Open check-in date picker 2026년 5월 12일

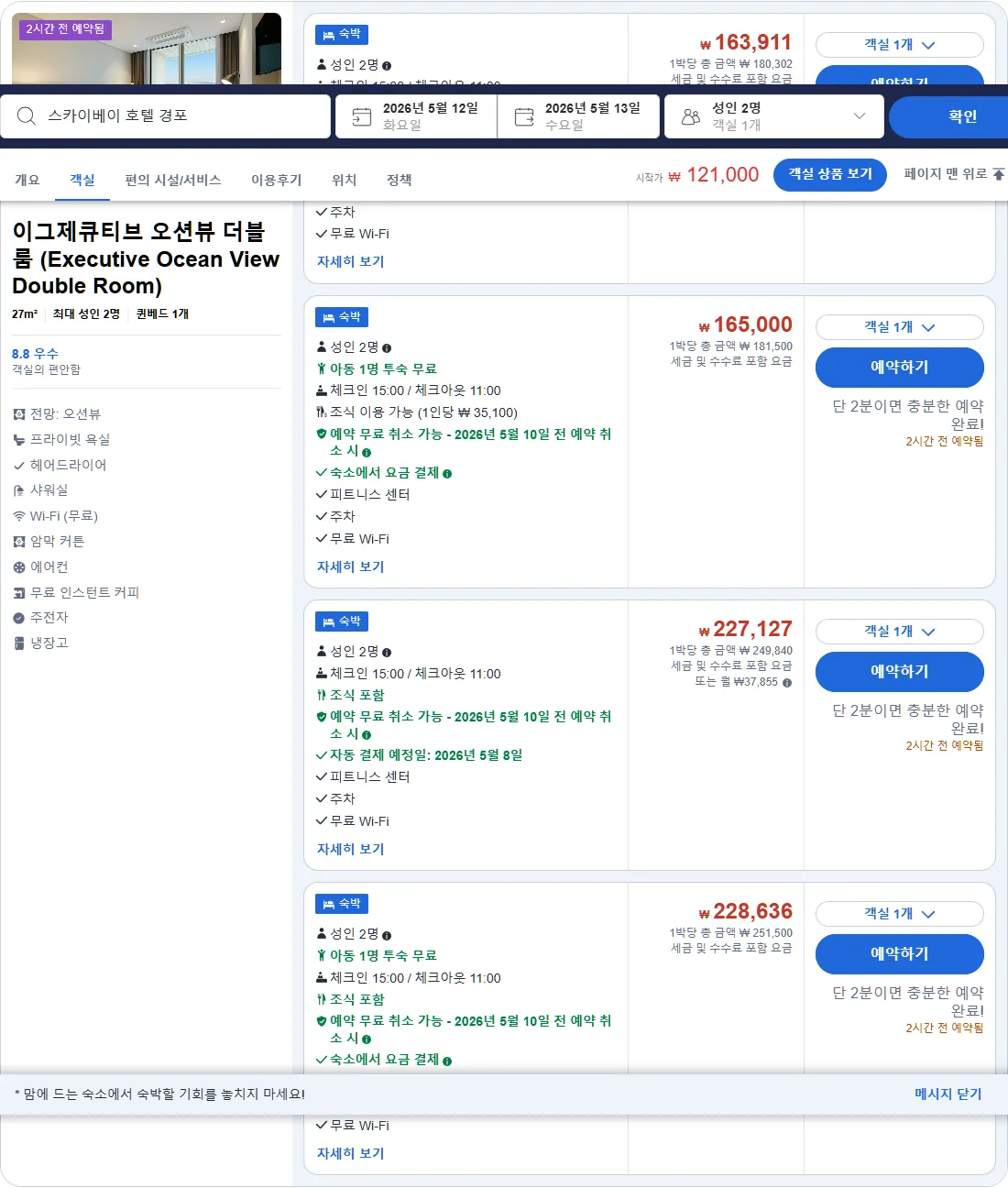point(416,116)
